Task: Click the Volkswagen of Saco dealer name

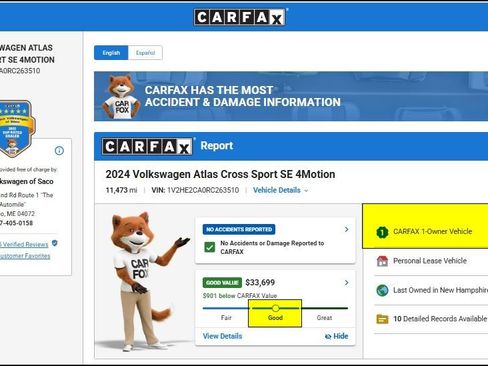Action: point(27,181)
